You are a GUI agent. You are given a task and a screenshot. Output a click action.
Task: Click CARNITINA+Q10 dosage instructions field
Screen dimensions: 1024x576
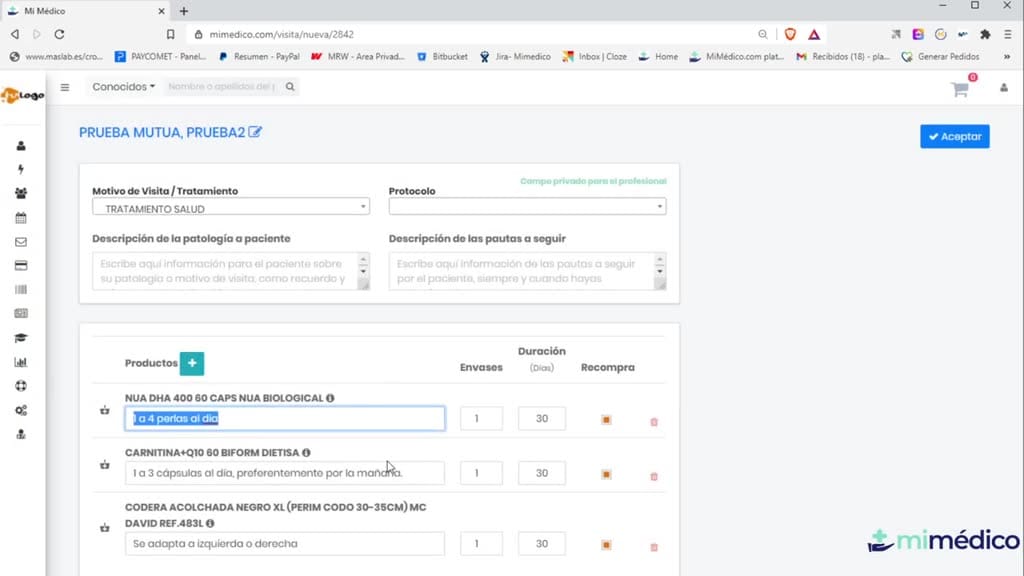point(285,473)
